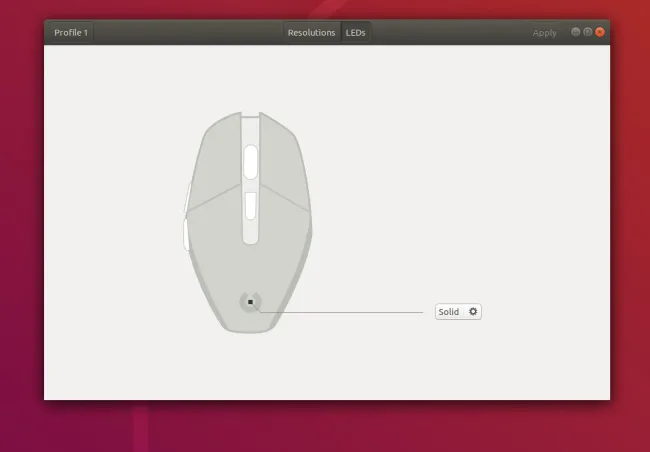
Task: Maximize the Piper window
Action: click(x=588, y=32)
